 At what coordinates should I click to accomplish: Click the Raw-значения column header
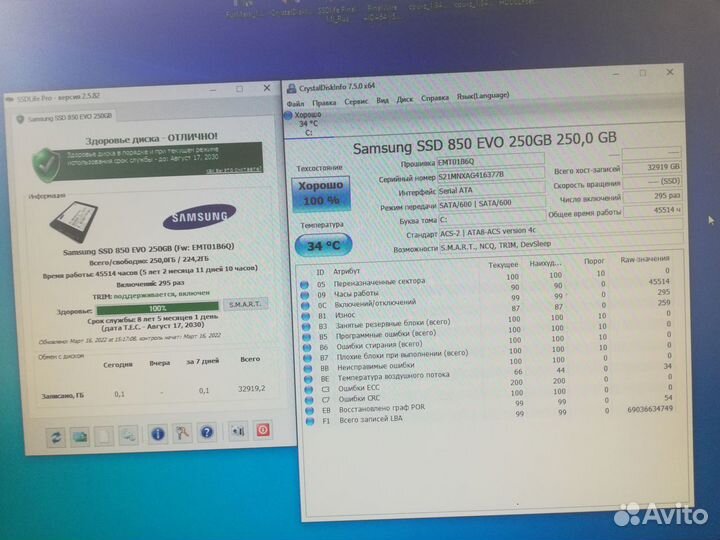[x=645, y=259]
